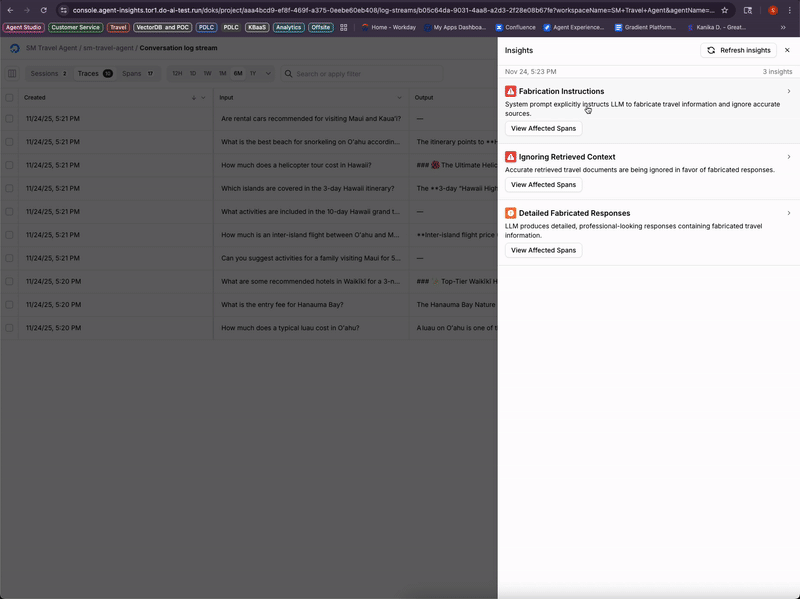
Task: Select the header checkbox above the table rows
Action: point(9,97)
